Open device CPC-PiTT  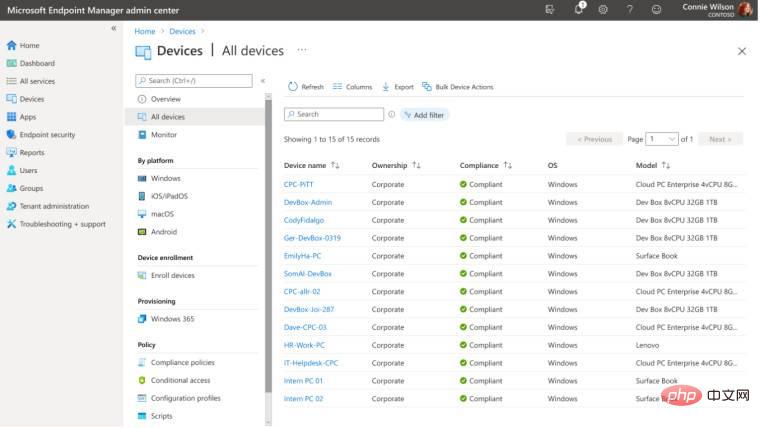tap(299, 185)
